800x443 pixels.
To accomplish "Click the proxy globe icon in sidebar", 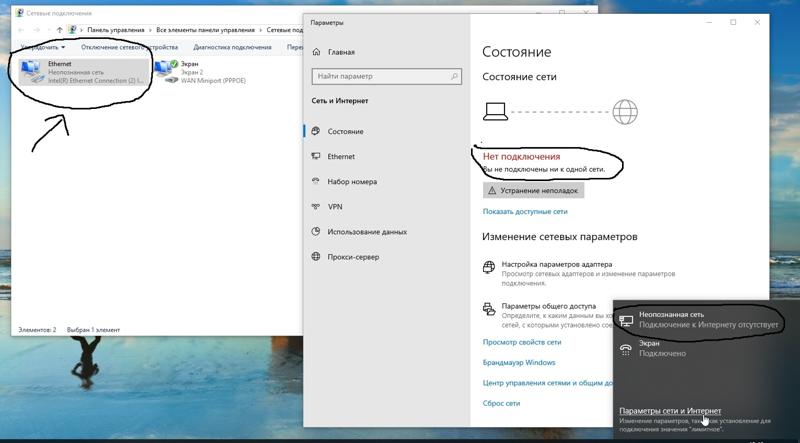I will [x=316, y=257].
